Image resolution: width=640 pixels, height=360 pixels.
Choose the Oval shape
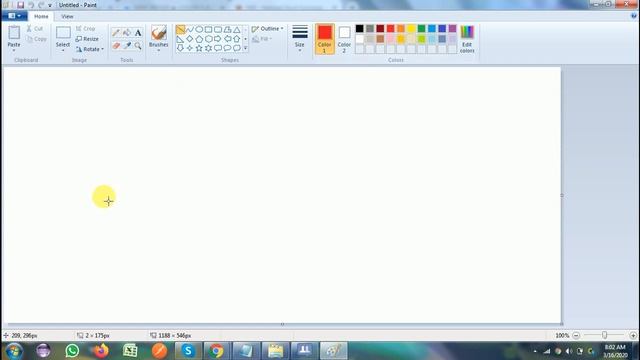(199, 30)
